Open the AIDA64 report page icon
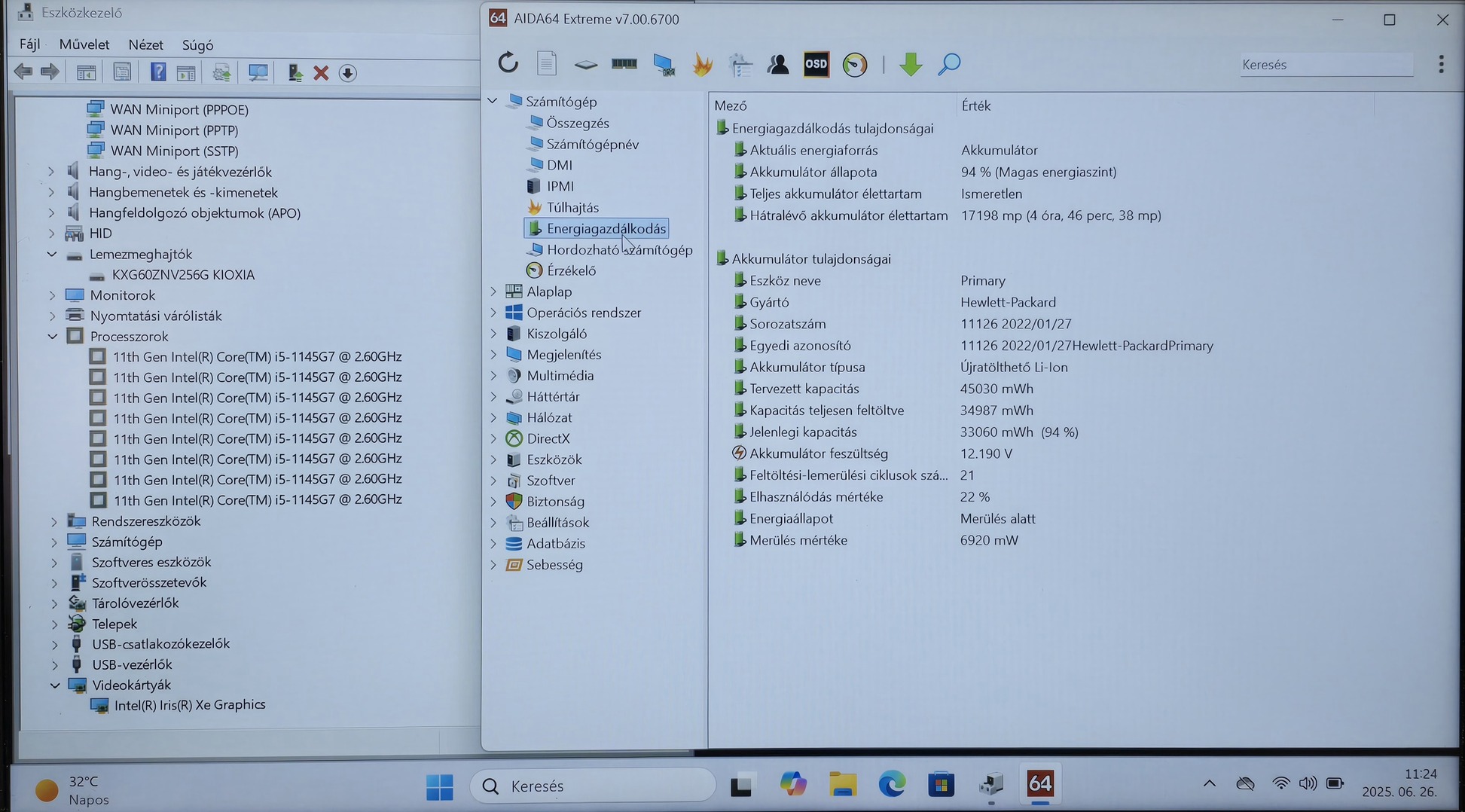 (547, 63)
